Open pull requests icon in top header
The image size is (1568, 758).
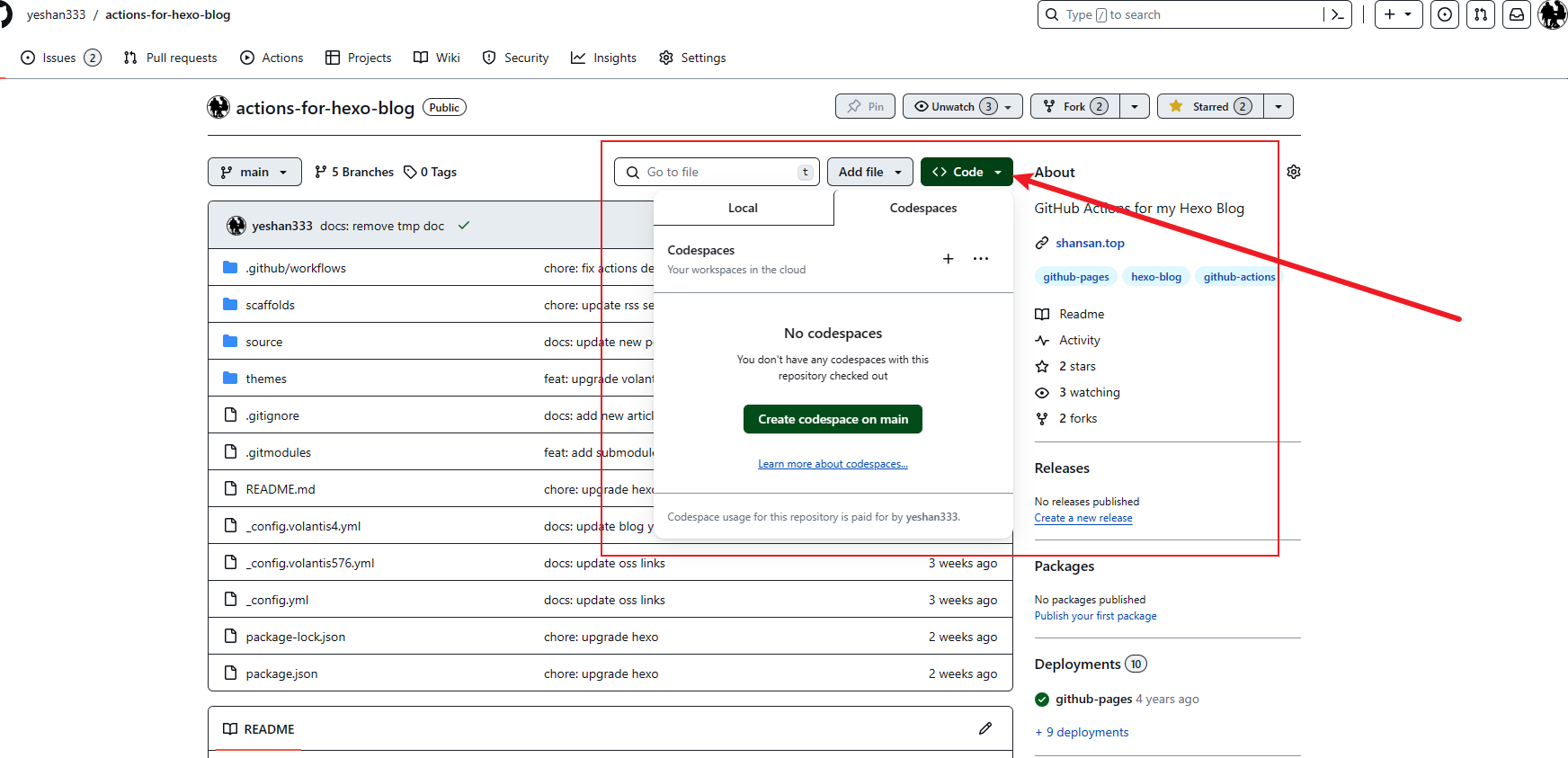(x=1481, y=14)
